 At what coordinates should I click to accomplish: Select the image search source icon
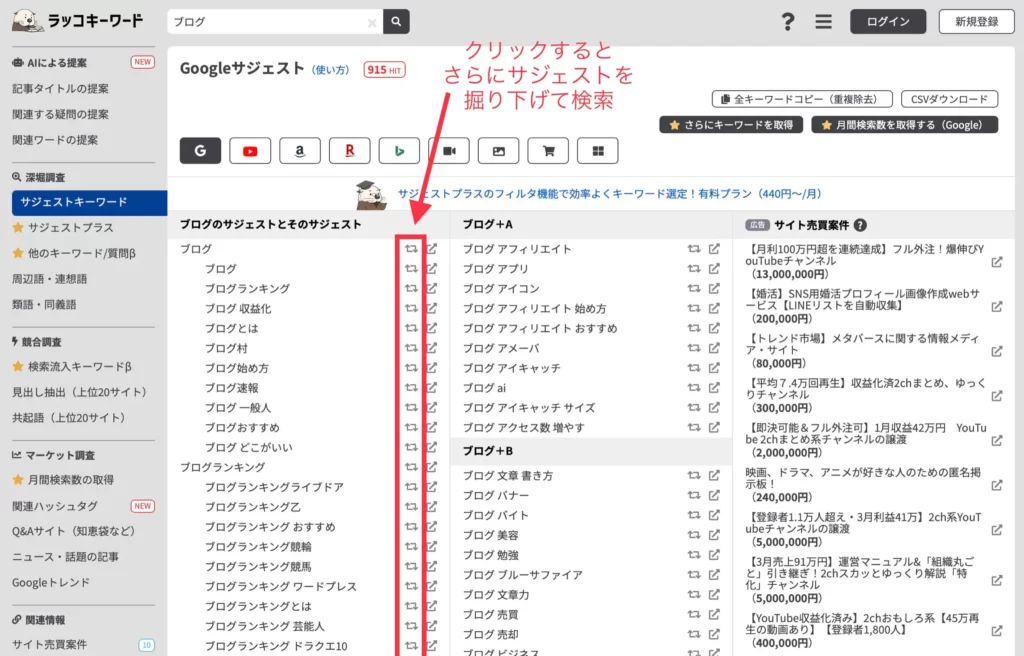pos(498,151)
